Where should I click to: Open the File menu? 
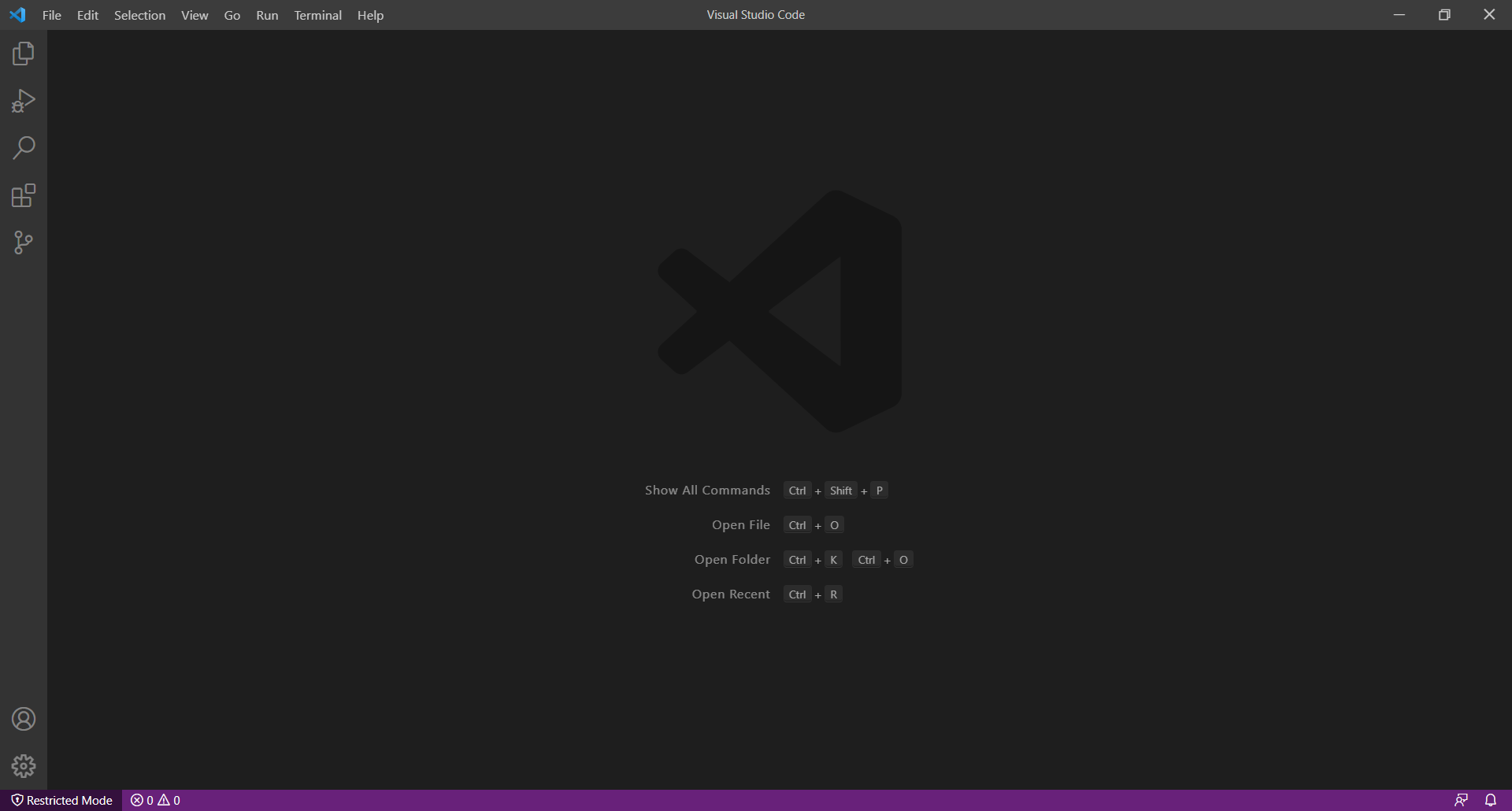coord(52,15)
